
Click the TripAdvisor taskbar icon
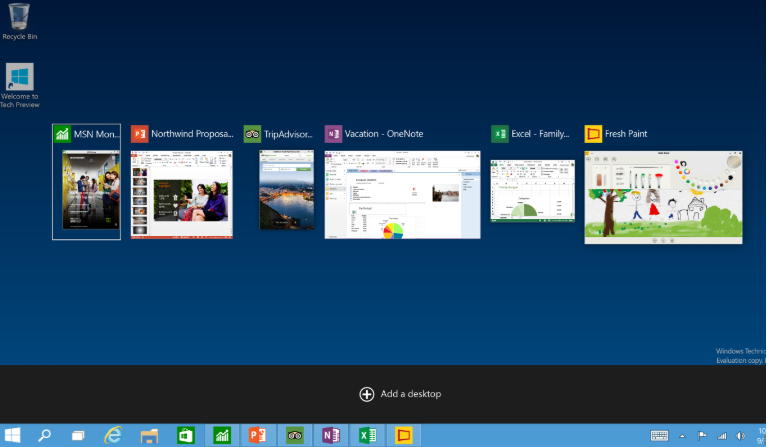pyautogui.click(x=294, y=435)
